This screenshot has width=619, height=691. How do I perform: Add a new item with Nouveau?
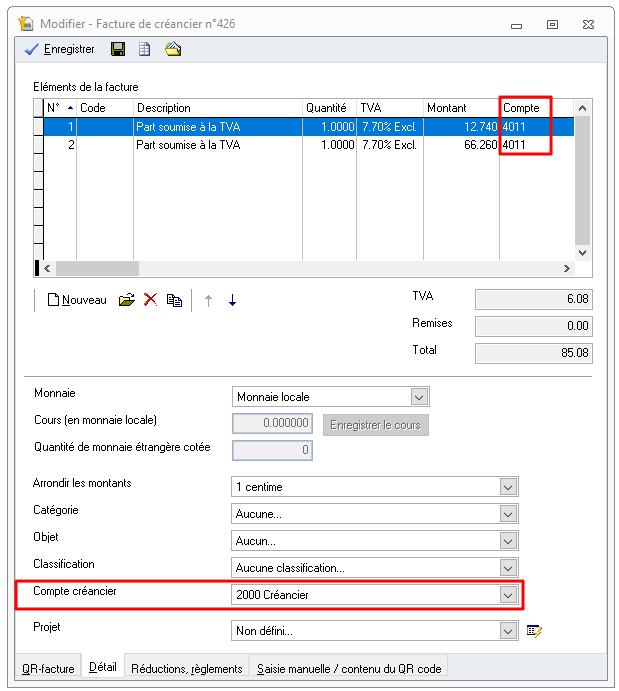pyautogui.click(x=76, y=300)
